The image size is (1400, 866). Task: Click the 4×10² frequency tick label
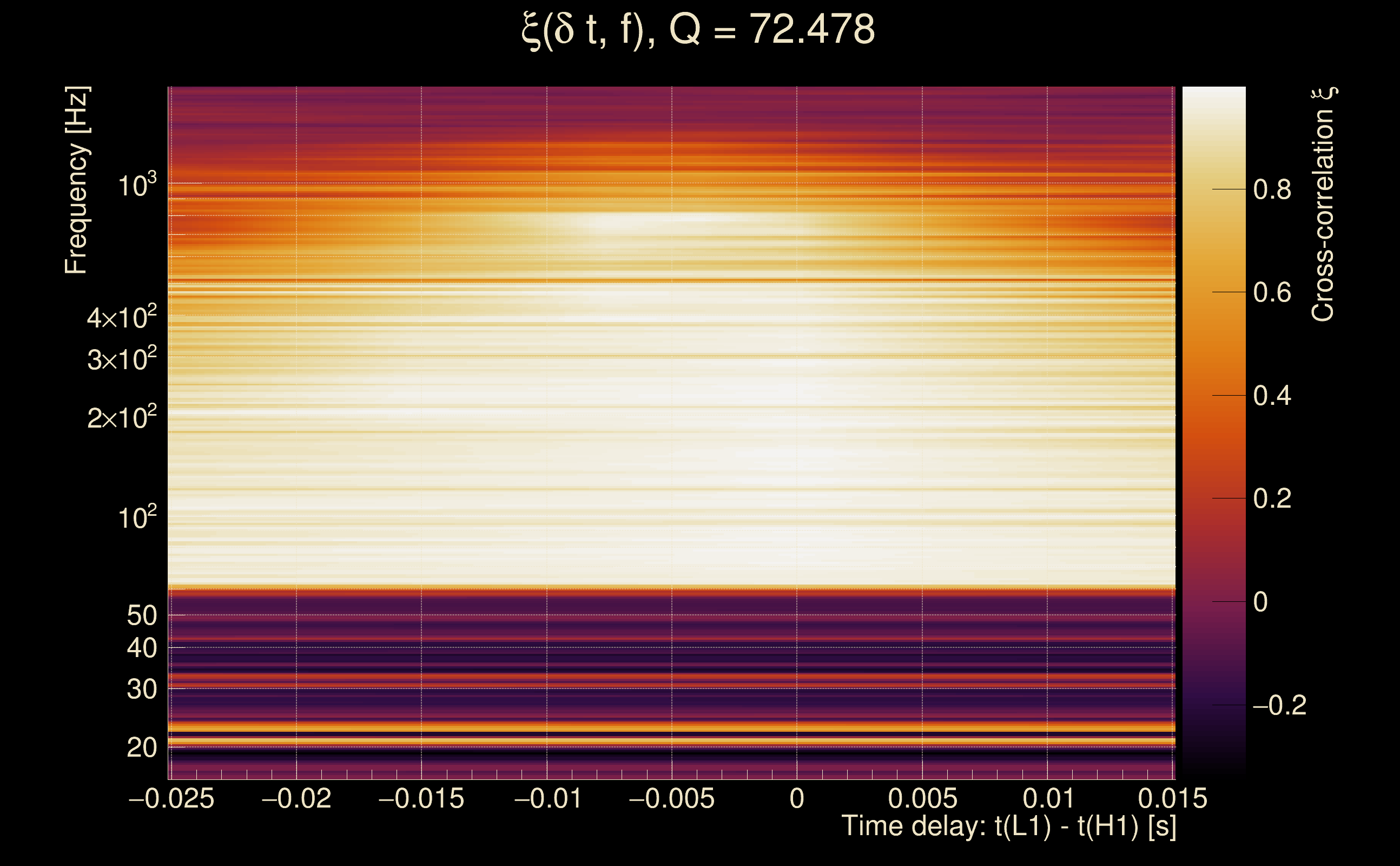(x=122, y=317)
